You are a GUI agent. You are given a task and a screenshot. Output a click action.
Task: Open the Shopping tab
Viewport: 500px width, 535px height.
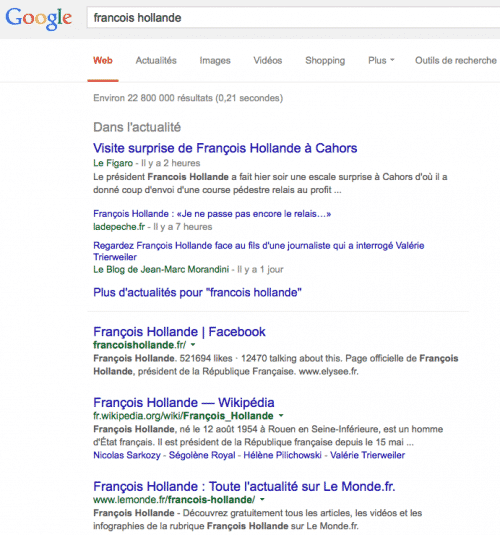(325, 60)
